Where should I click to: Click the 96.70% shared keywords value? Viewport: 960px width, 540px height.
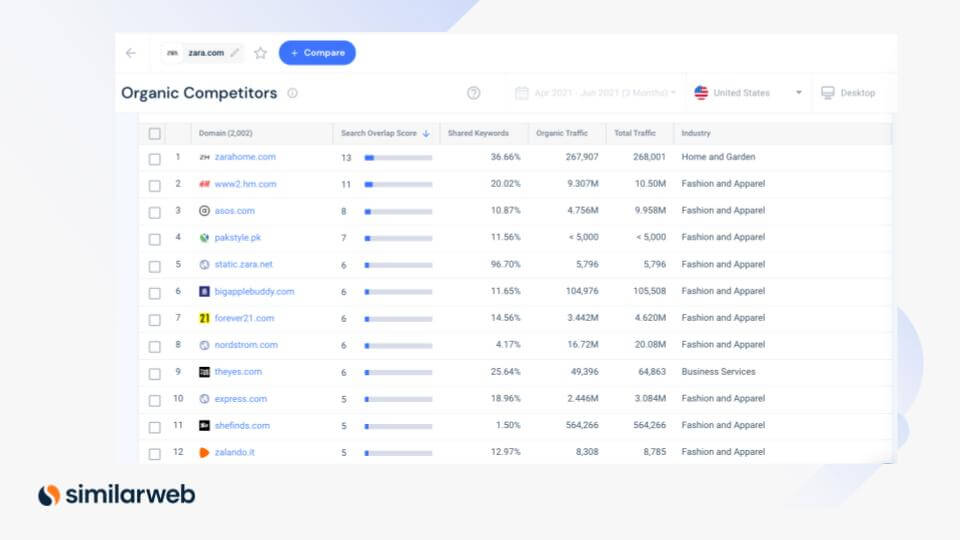pyautogui.click(x=505, y=264)
